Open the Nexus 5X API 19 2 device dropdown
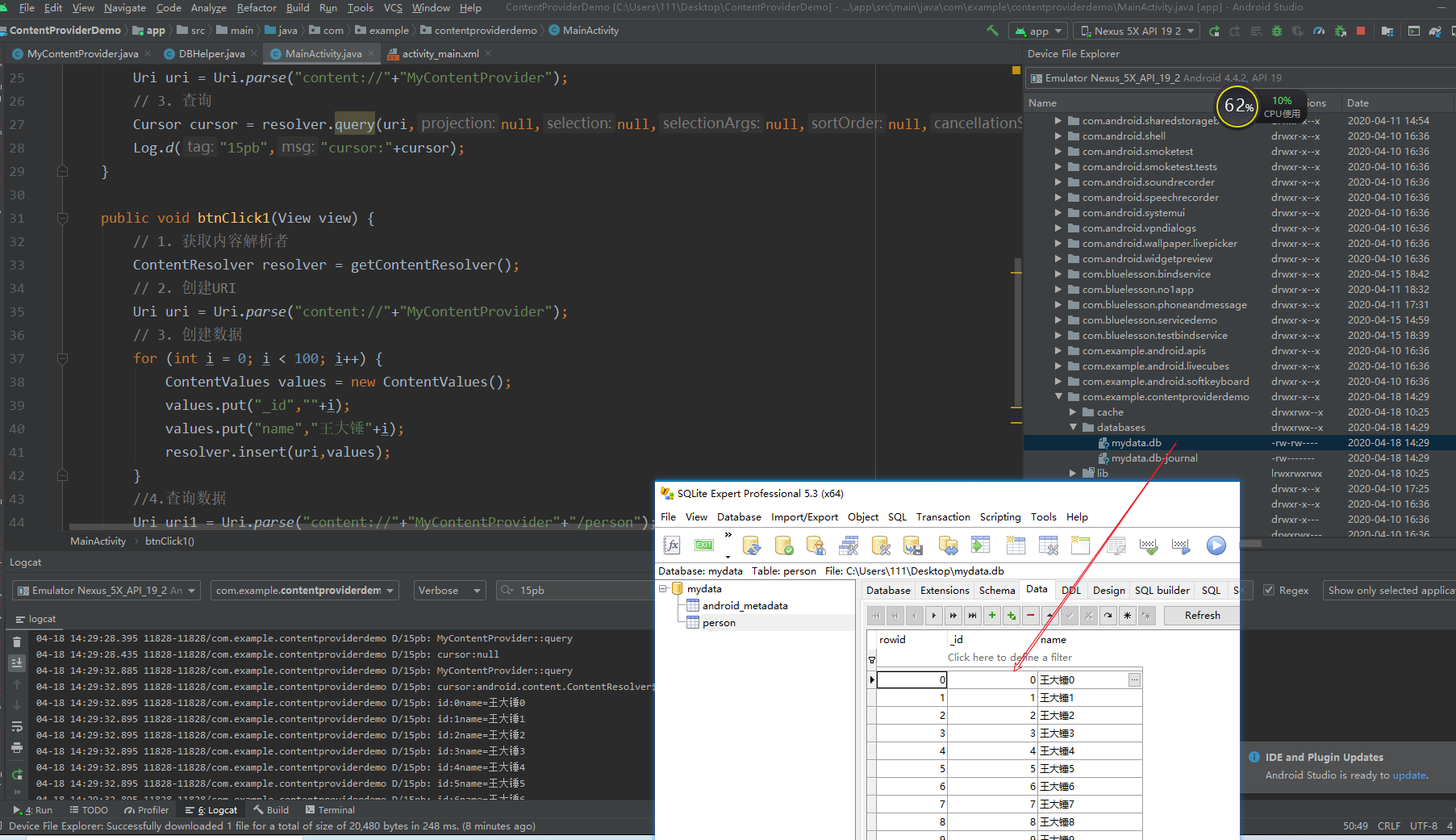This screenshot has width=1456, height=840. click(1137, 31)
